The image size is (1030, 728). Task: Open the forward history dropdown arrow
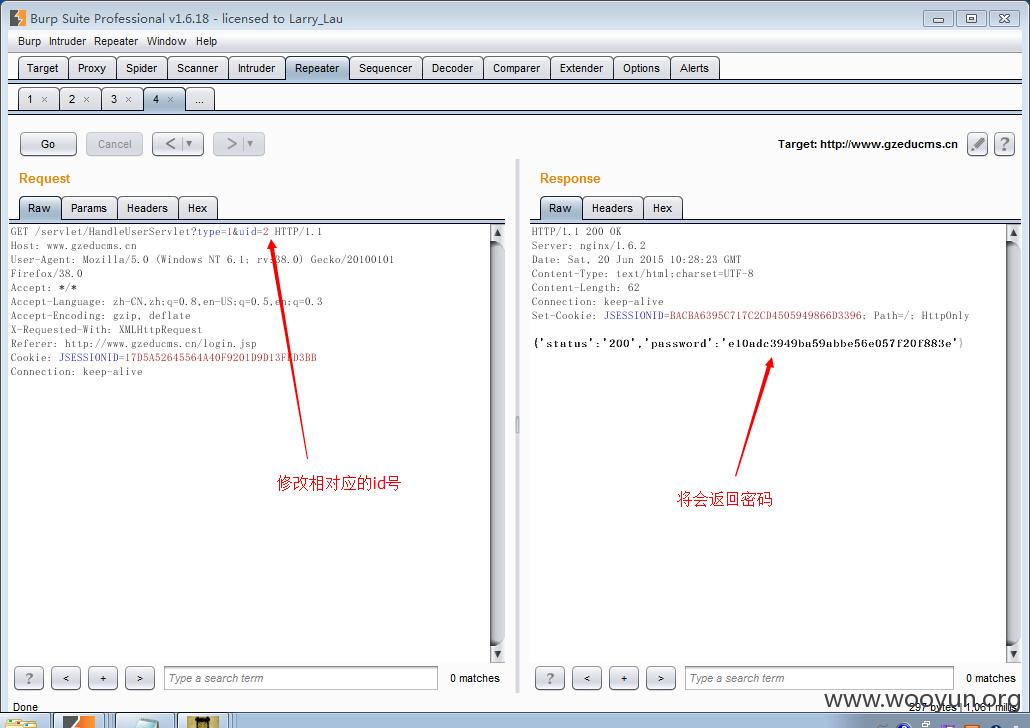[x=250, y=144]
